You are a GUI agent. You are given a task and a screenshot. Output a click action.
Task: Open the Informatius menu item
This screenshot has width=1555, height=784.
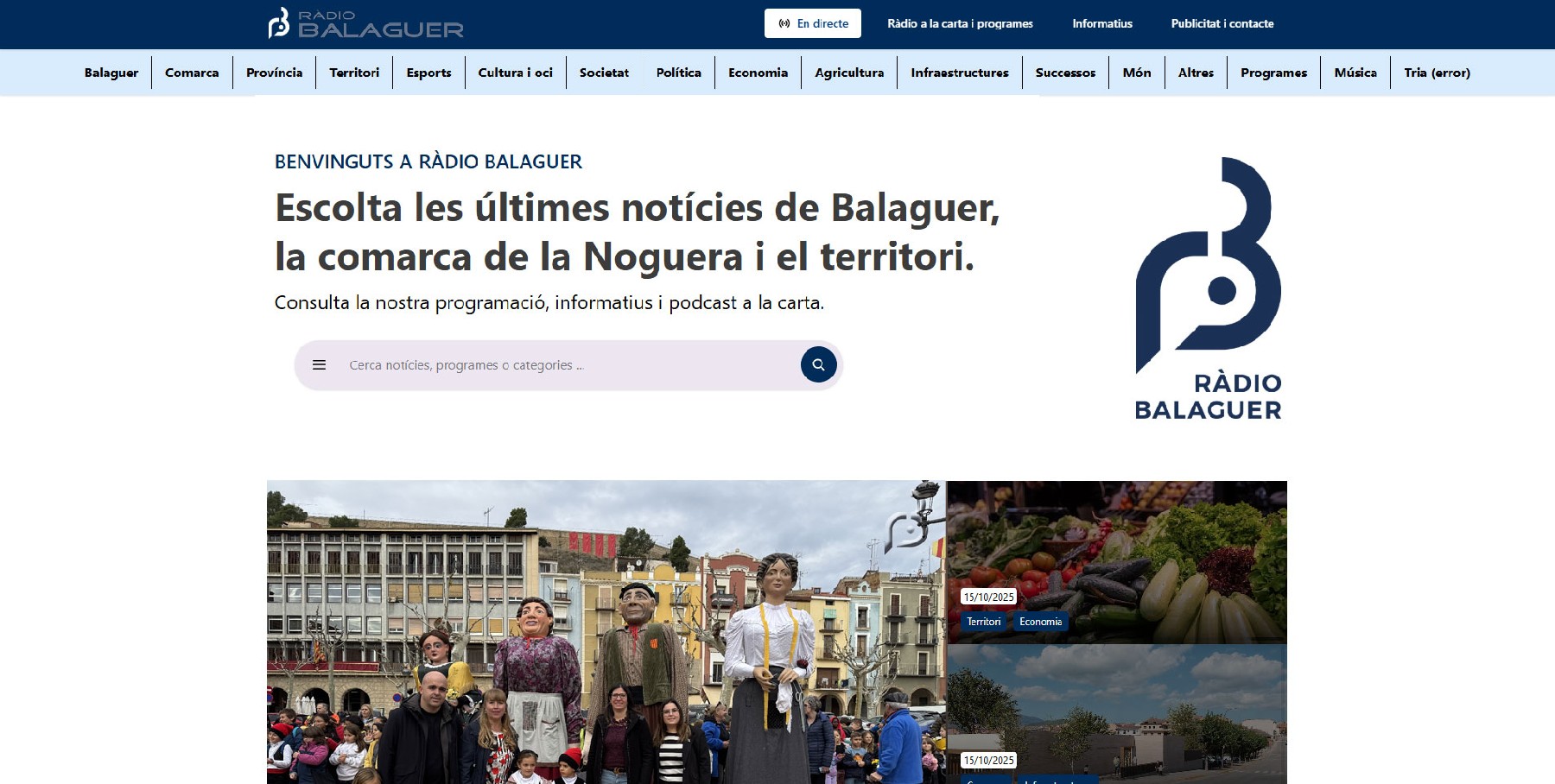click(x=1101, y=24)
